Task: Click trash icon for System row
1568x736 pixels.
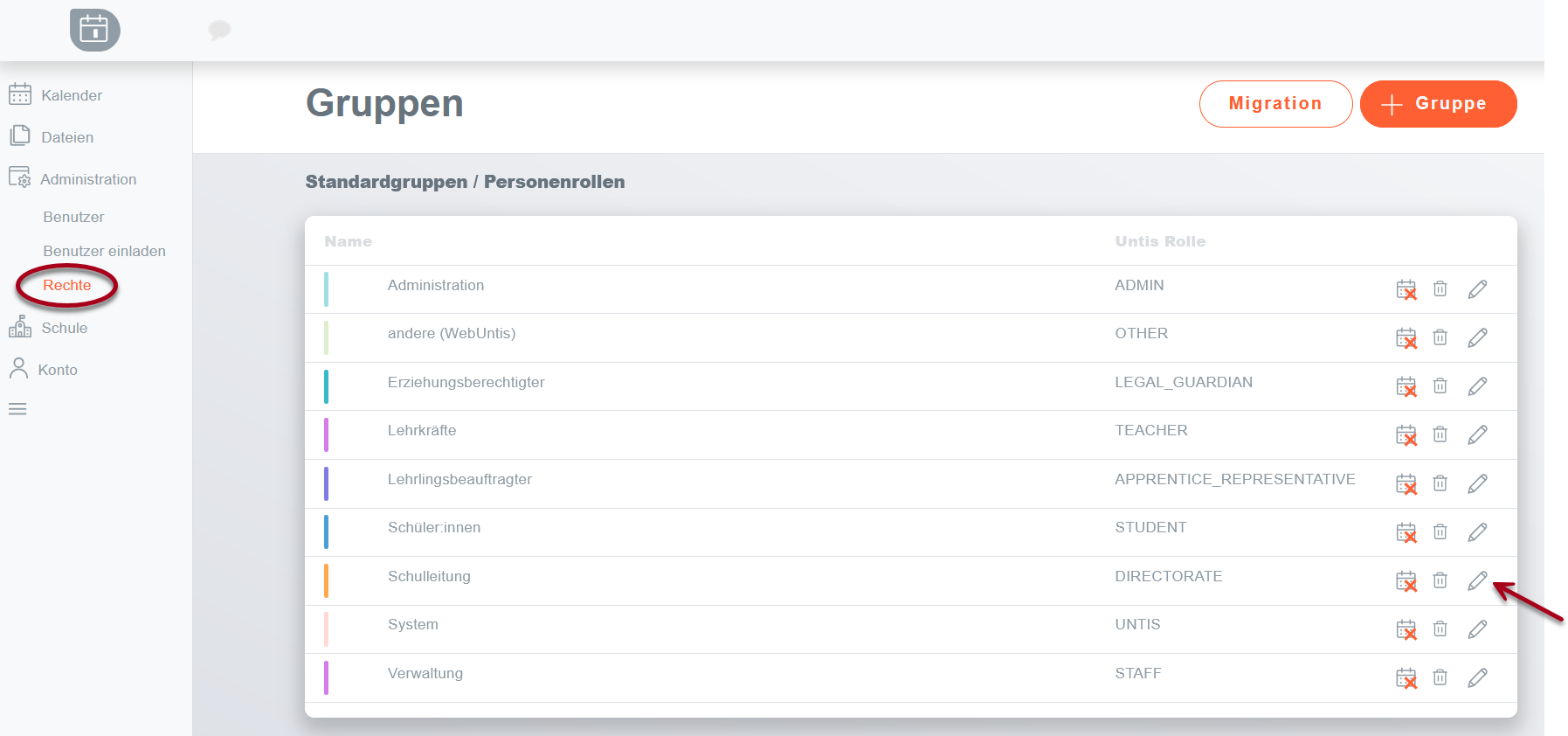Action: pyautogui.click(x=1440, y=628)
